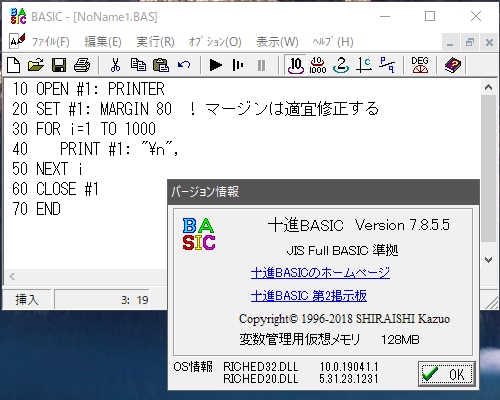Click the バージョン情報 dialog title bar
Screen dimensions: 500x400
pos(323,192)
